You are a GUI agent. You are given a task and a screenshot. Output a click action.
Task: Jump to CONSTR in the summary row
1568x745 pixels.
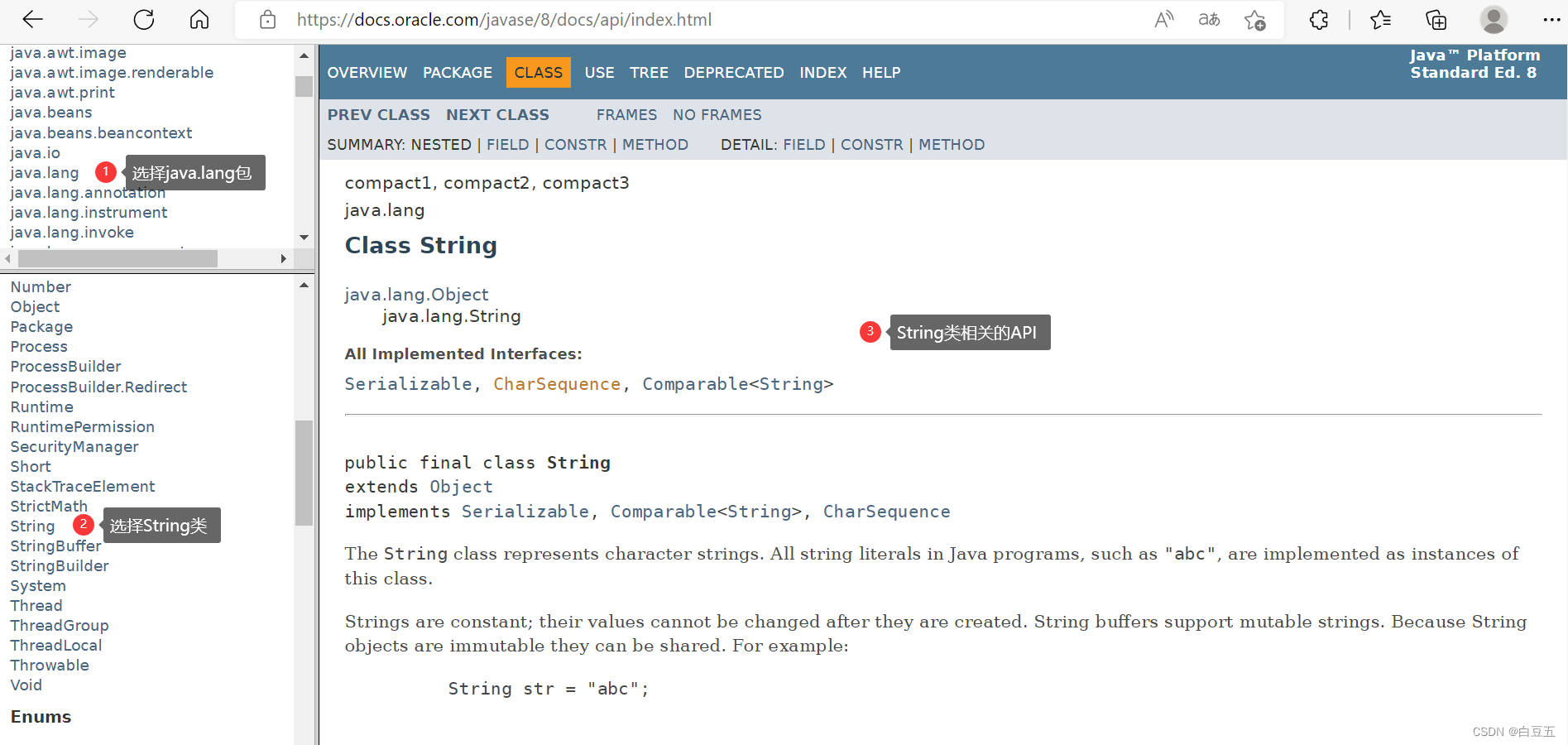tap(575, 145)
